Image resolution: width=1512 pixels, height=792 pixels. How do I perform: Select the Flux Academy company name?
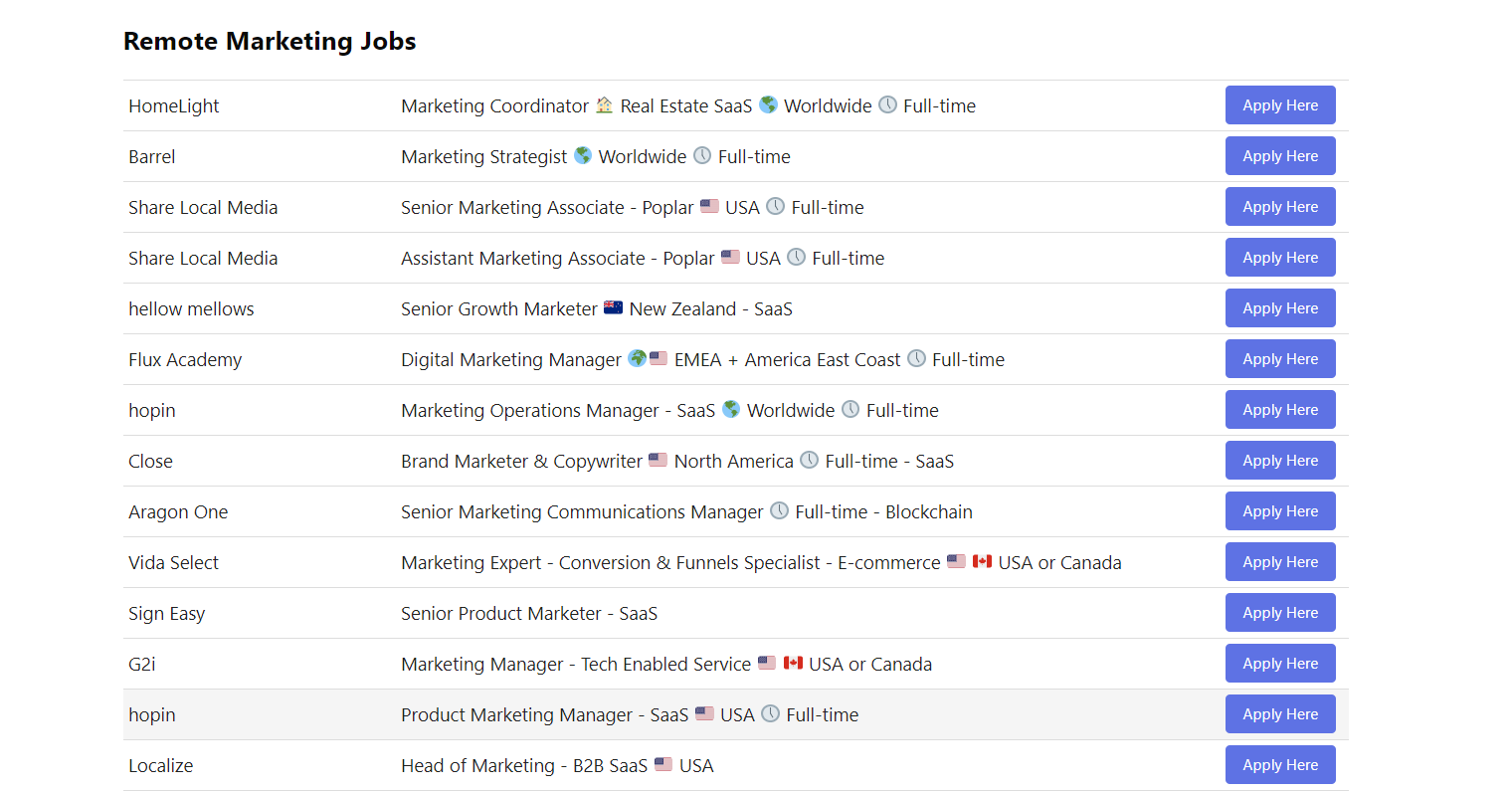coord(185,360)
